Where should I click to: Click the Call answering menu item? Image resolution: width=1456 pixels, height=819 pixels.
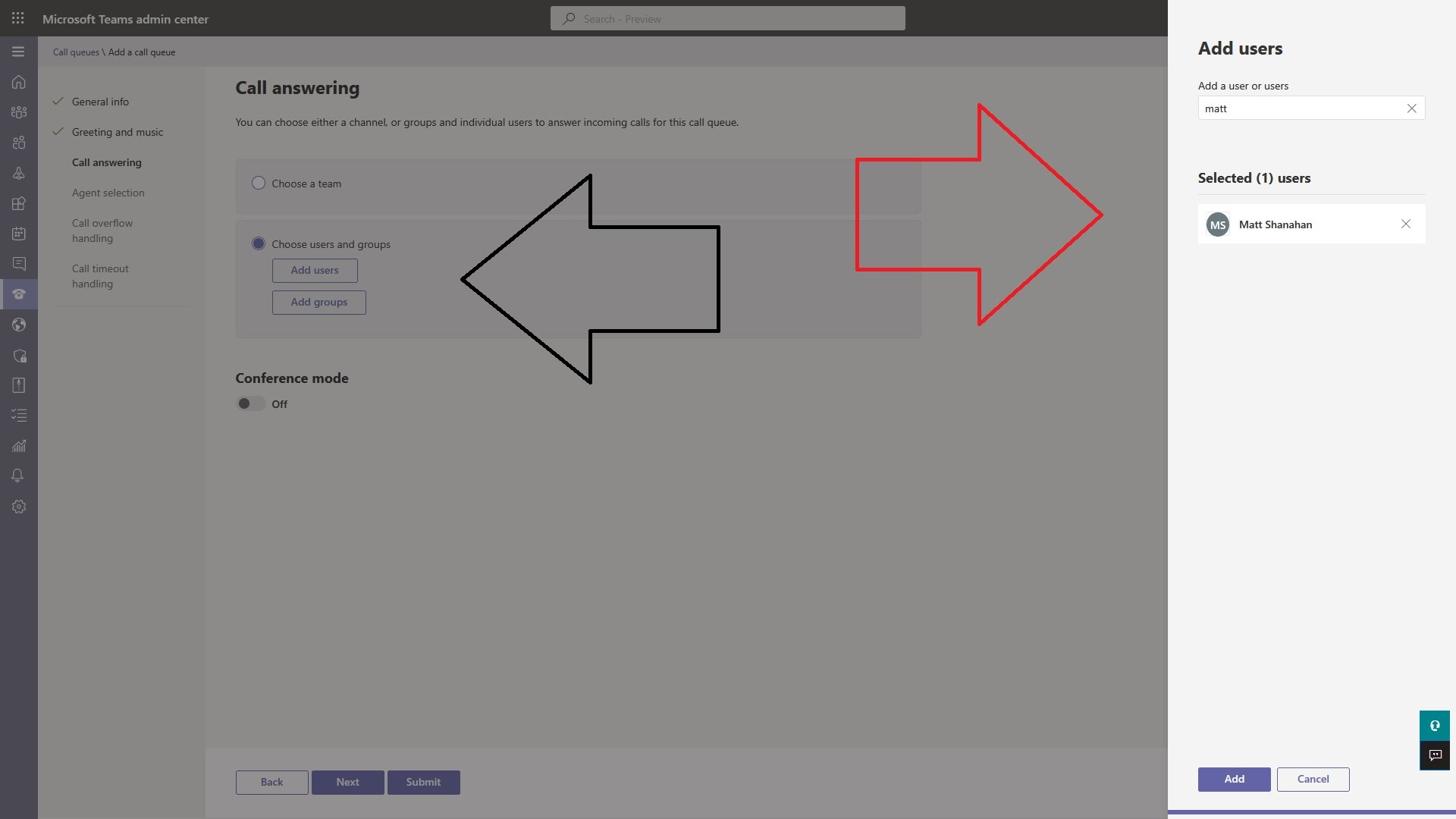pos(106,162)
